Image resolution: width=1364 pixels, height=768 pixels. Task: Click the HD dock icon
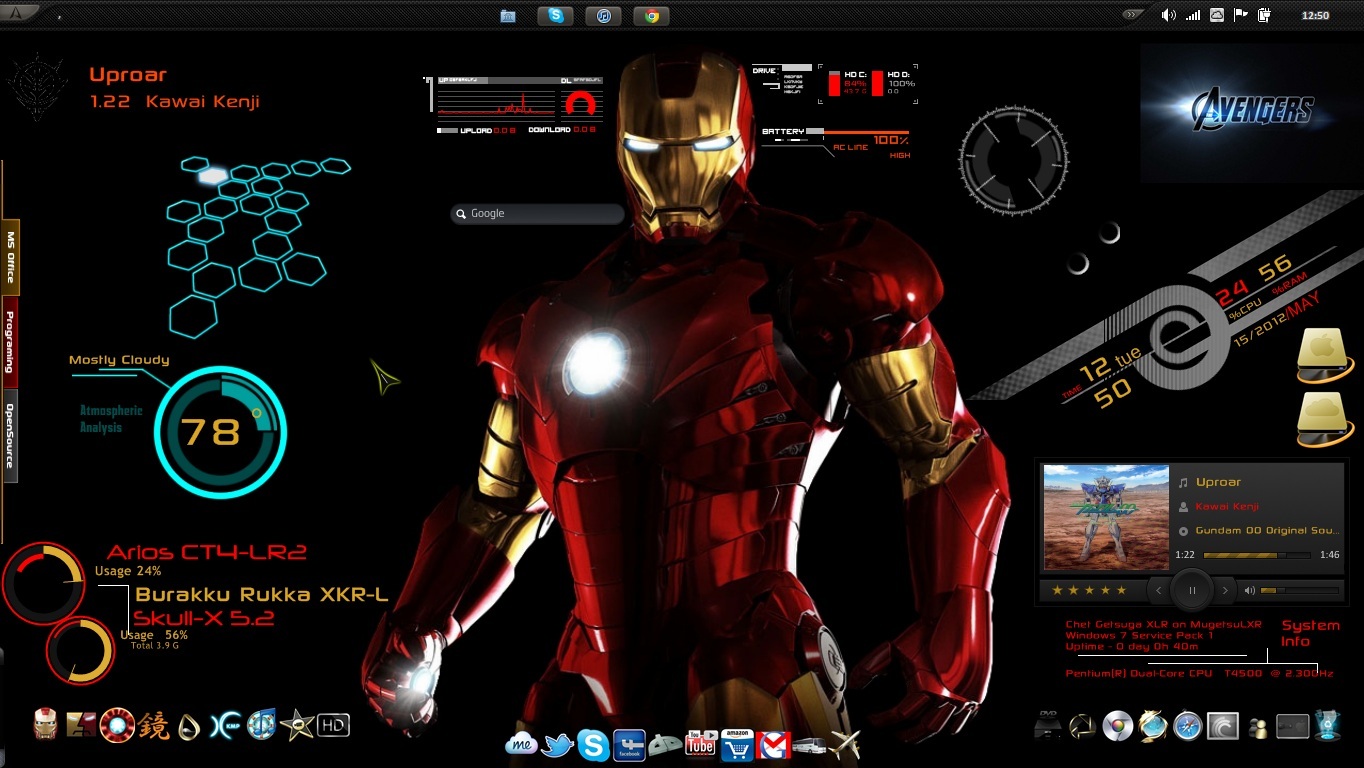(x=333, y=725)
